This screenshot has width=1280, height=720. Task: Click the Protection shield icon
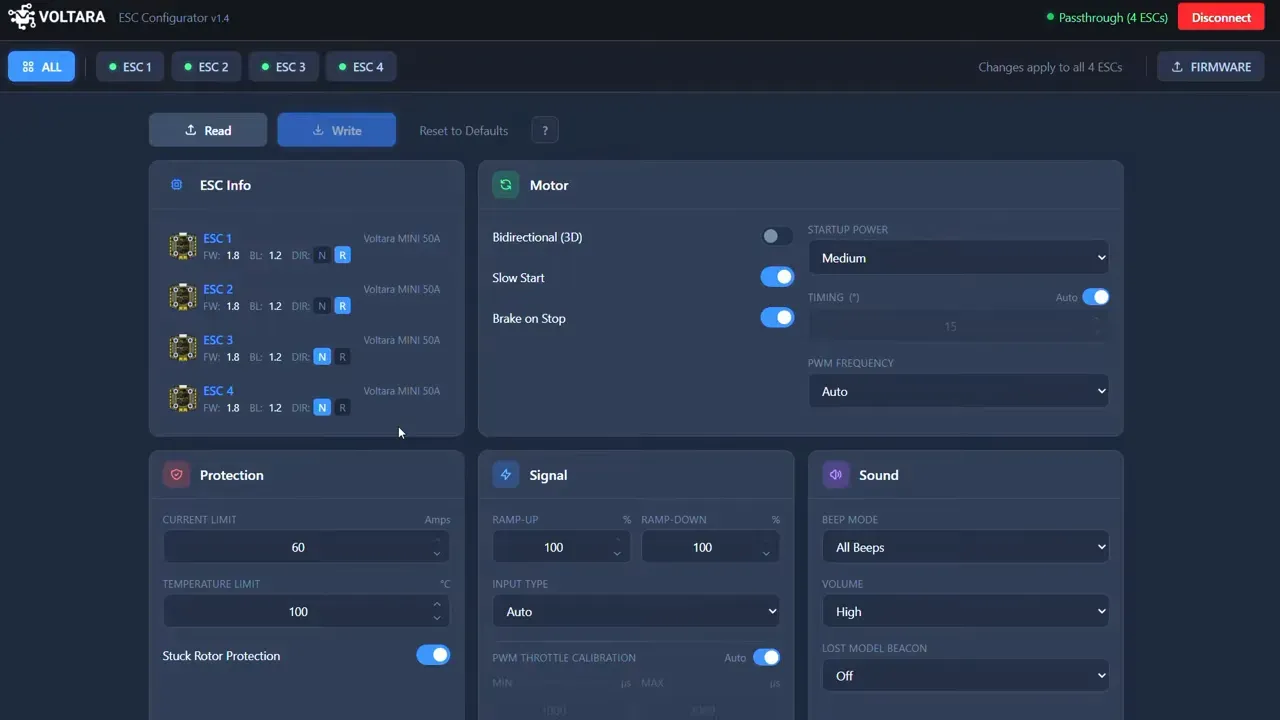(x=176, y=475)
